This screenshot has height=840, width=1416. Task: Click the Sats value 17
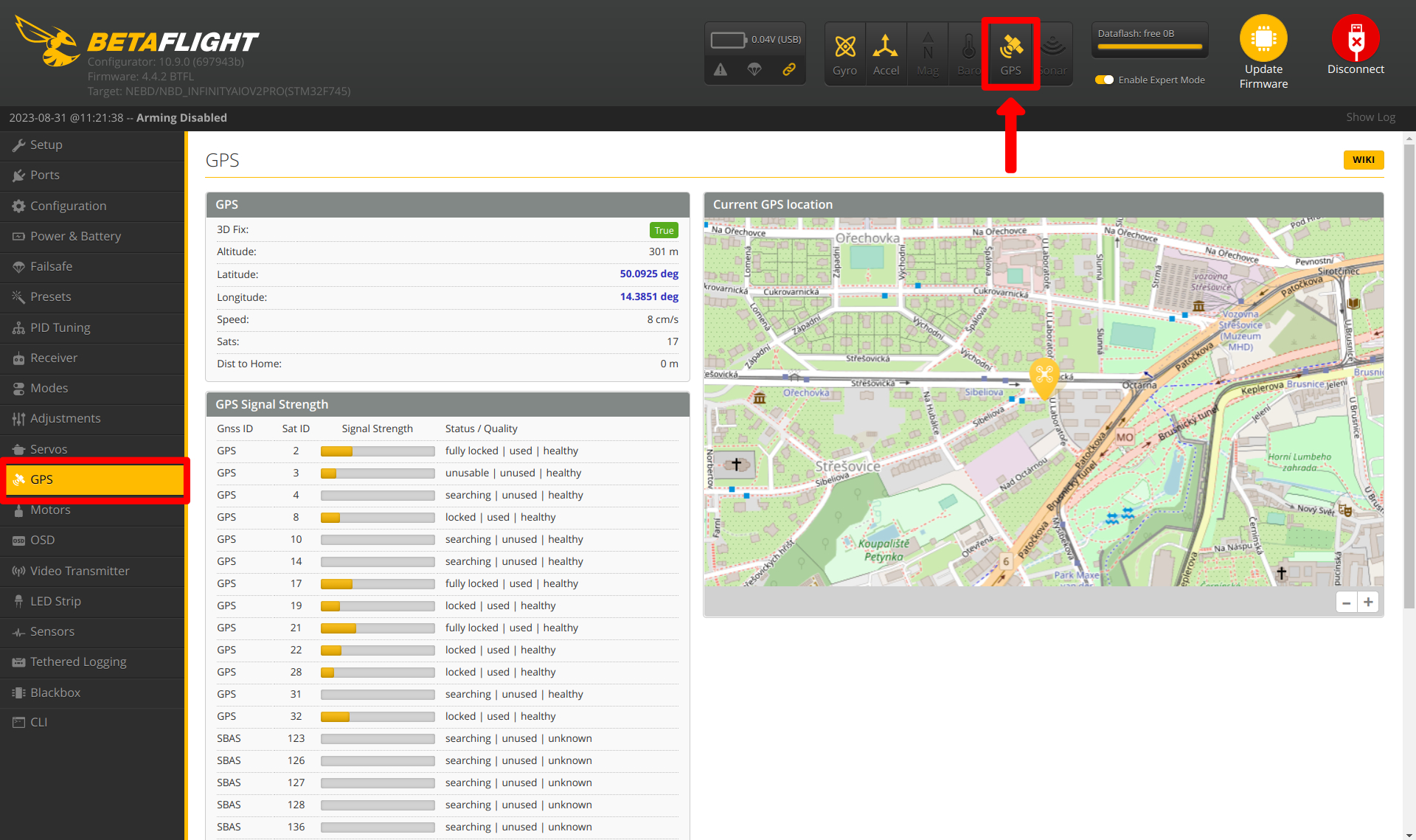click(x=673, y=341)
